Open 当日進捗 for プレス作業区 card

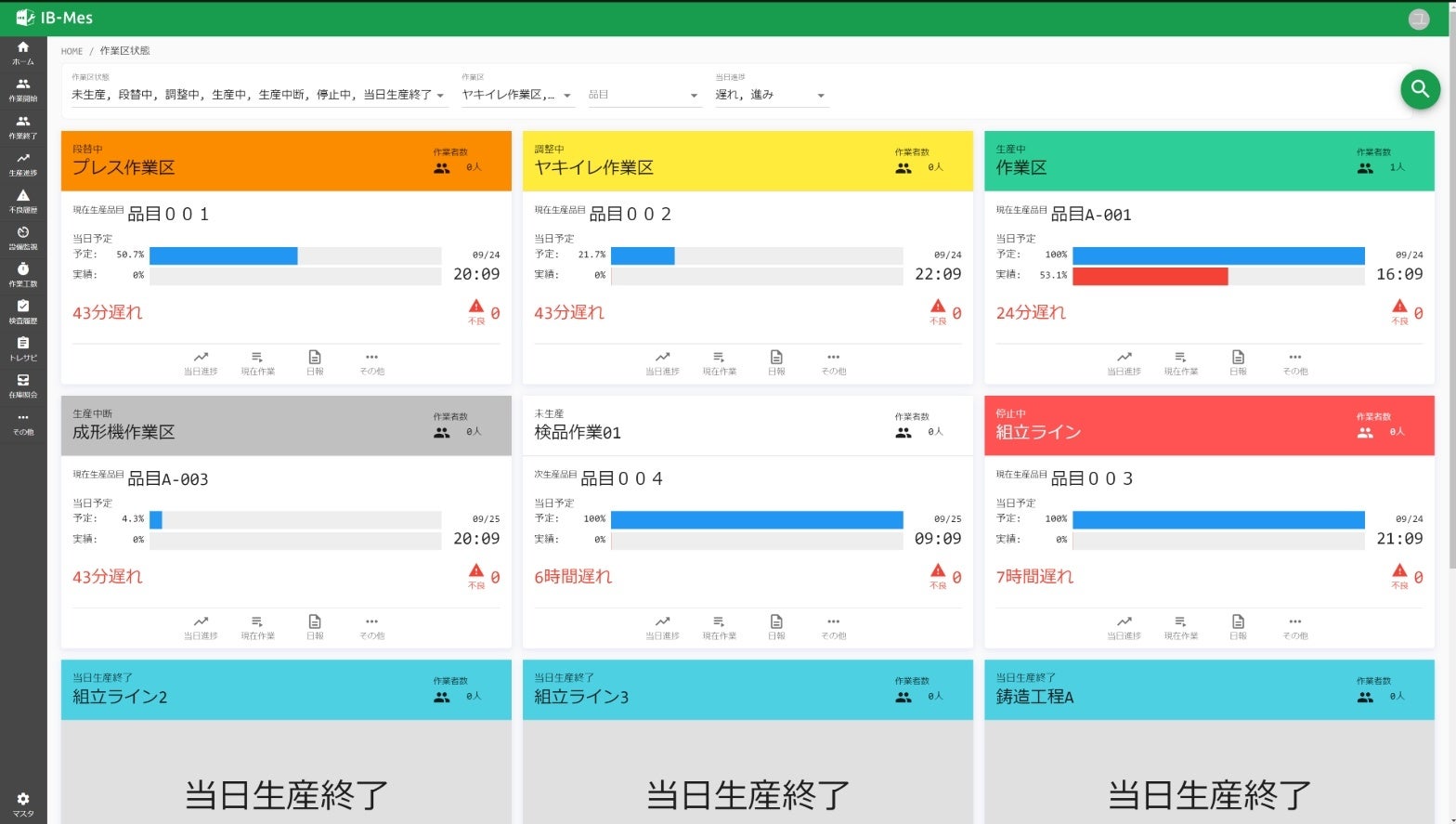click(201, 362)
